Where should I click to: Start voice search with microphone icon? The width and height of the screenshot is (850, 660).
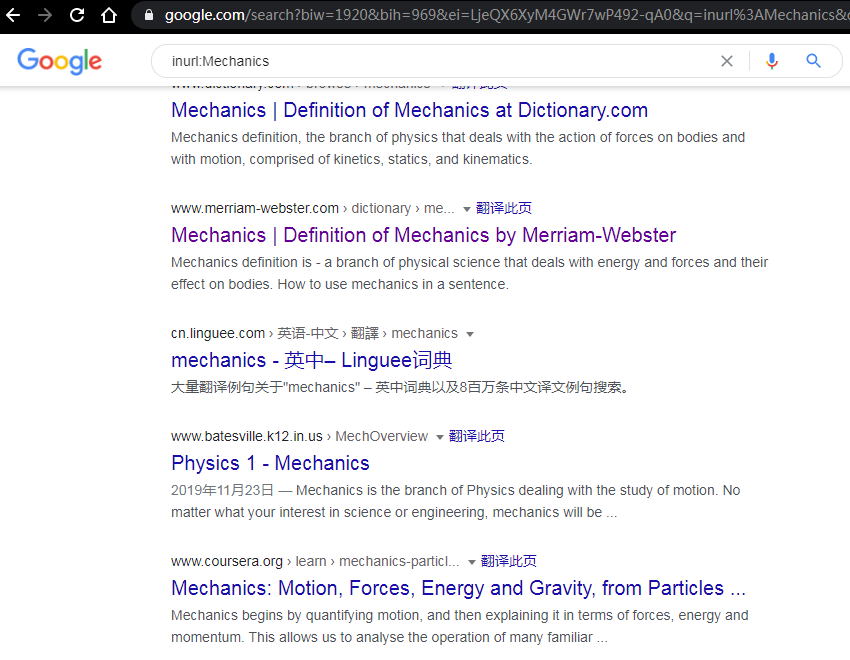click(771, 61)
